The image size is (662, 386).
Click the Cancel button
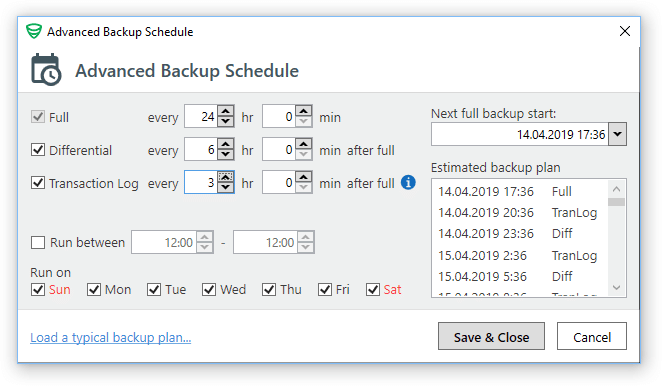tap(591, 336)
